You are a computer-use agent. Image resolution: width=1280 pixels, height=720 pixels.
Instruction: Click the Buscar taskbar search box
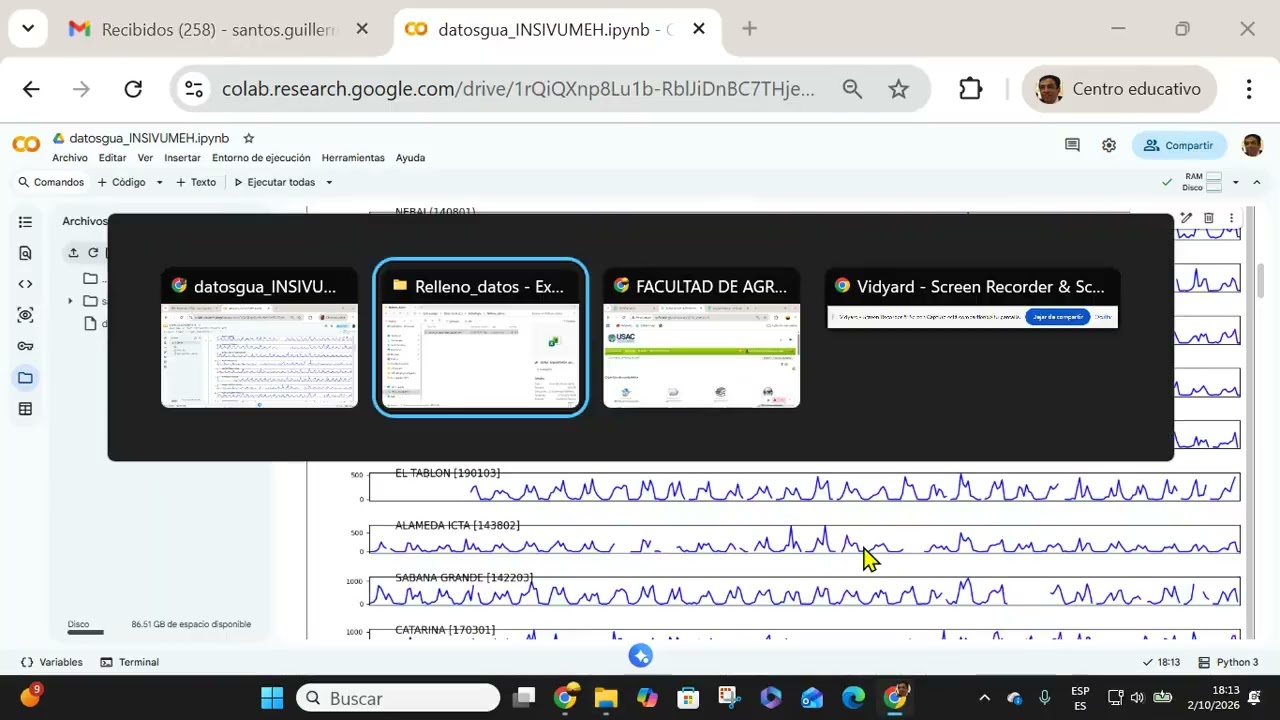398,698
